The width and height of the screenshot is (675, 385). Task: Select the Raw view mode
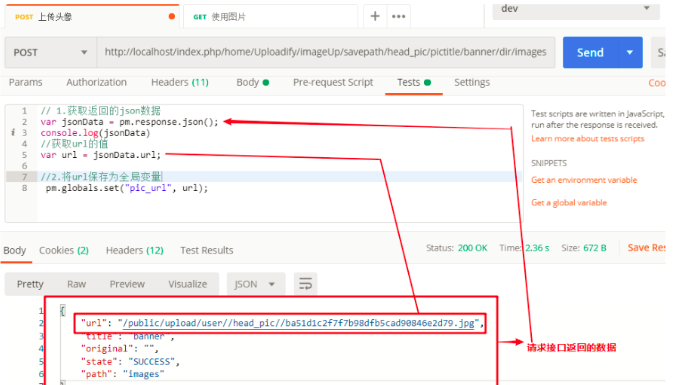[77, 284]
